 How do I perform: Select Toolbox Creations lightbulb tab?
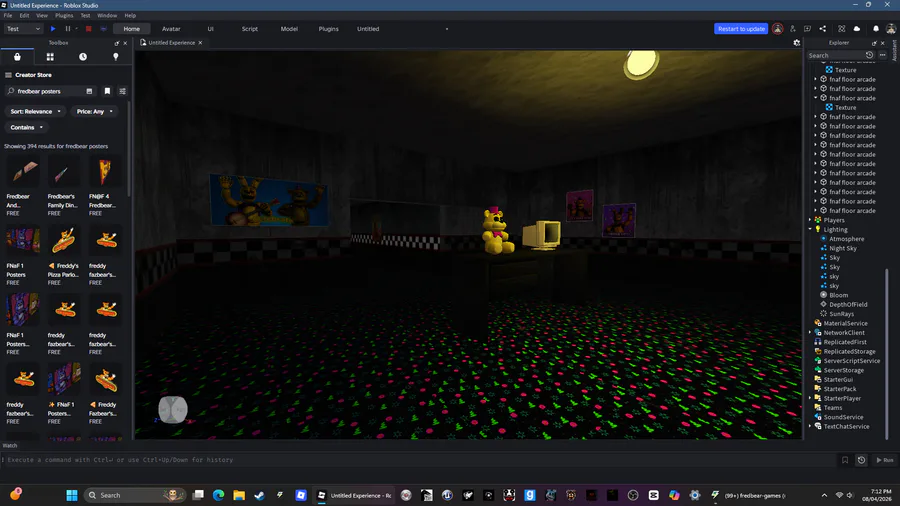click(115, 57)
